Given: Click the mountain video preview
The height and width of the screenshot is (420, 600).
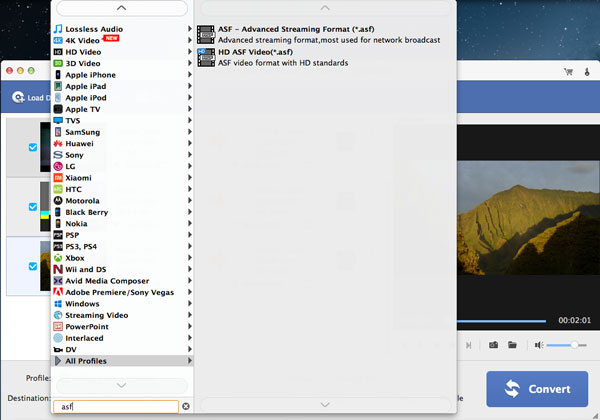Looking at the screenshot, I should [528, 217].
